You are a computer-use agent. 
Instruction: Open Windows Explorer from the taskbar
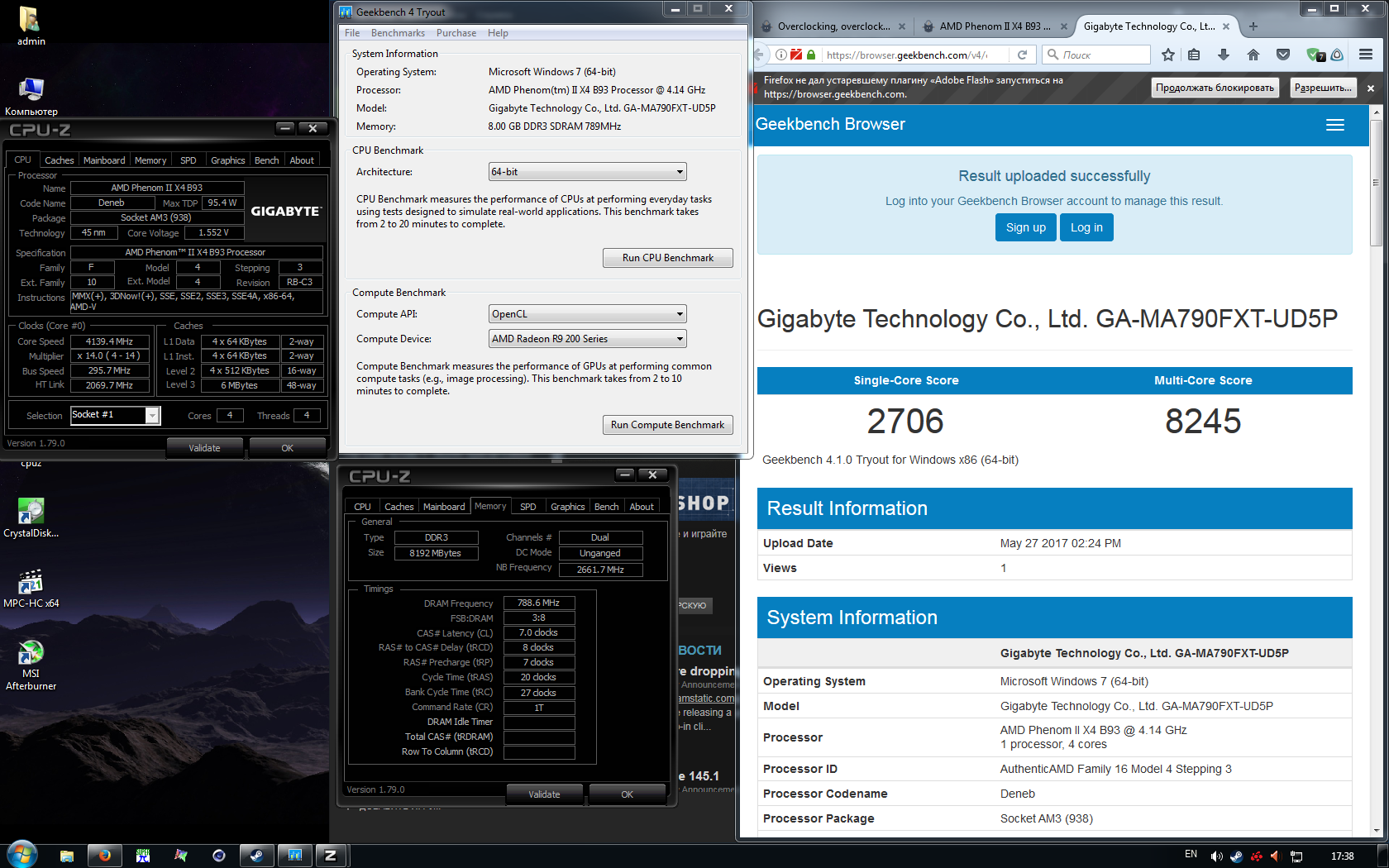pos(67,856)
